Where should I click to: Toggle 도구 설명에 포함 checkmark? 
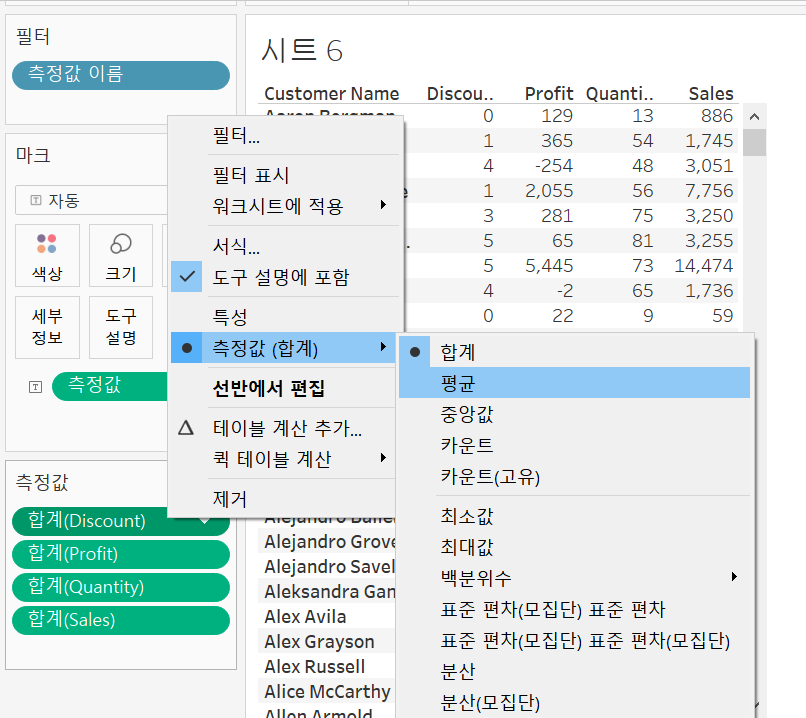(187, 277)
